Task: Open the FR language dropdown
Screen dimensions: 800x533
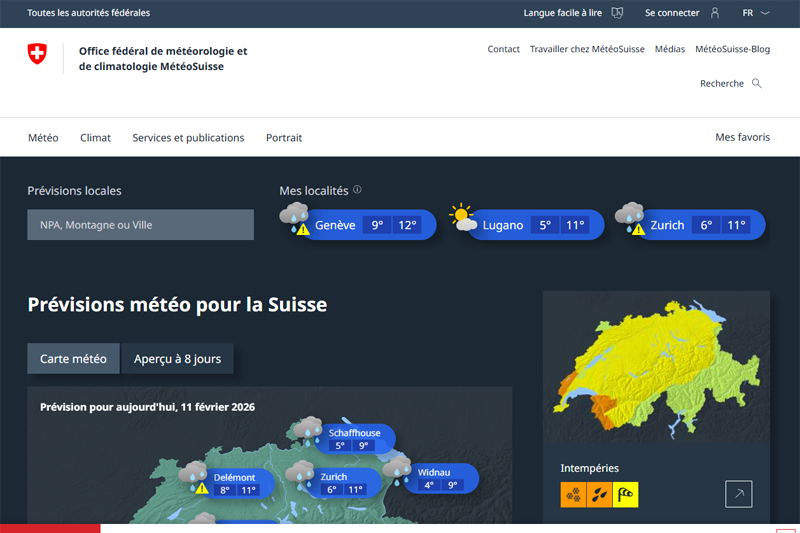Action: (x=755, y=13)
